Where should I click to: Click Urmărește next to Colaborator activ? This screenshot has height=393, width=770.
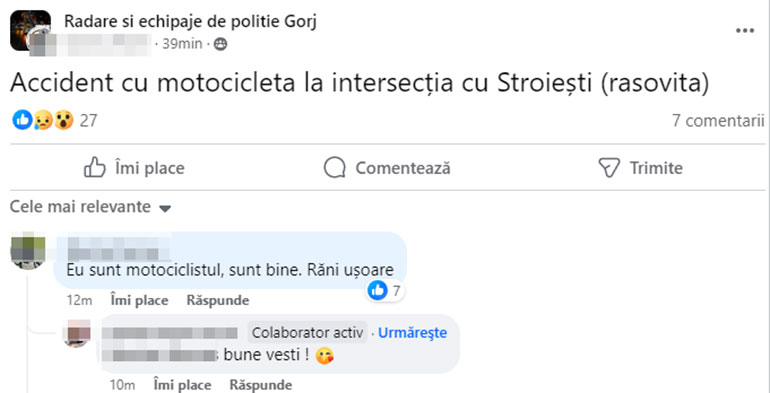coord(412,333)
